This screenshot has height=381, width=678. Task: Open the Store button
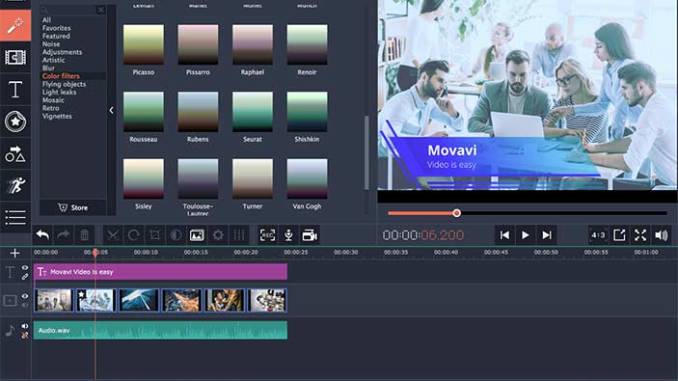tap(73, 208)
